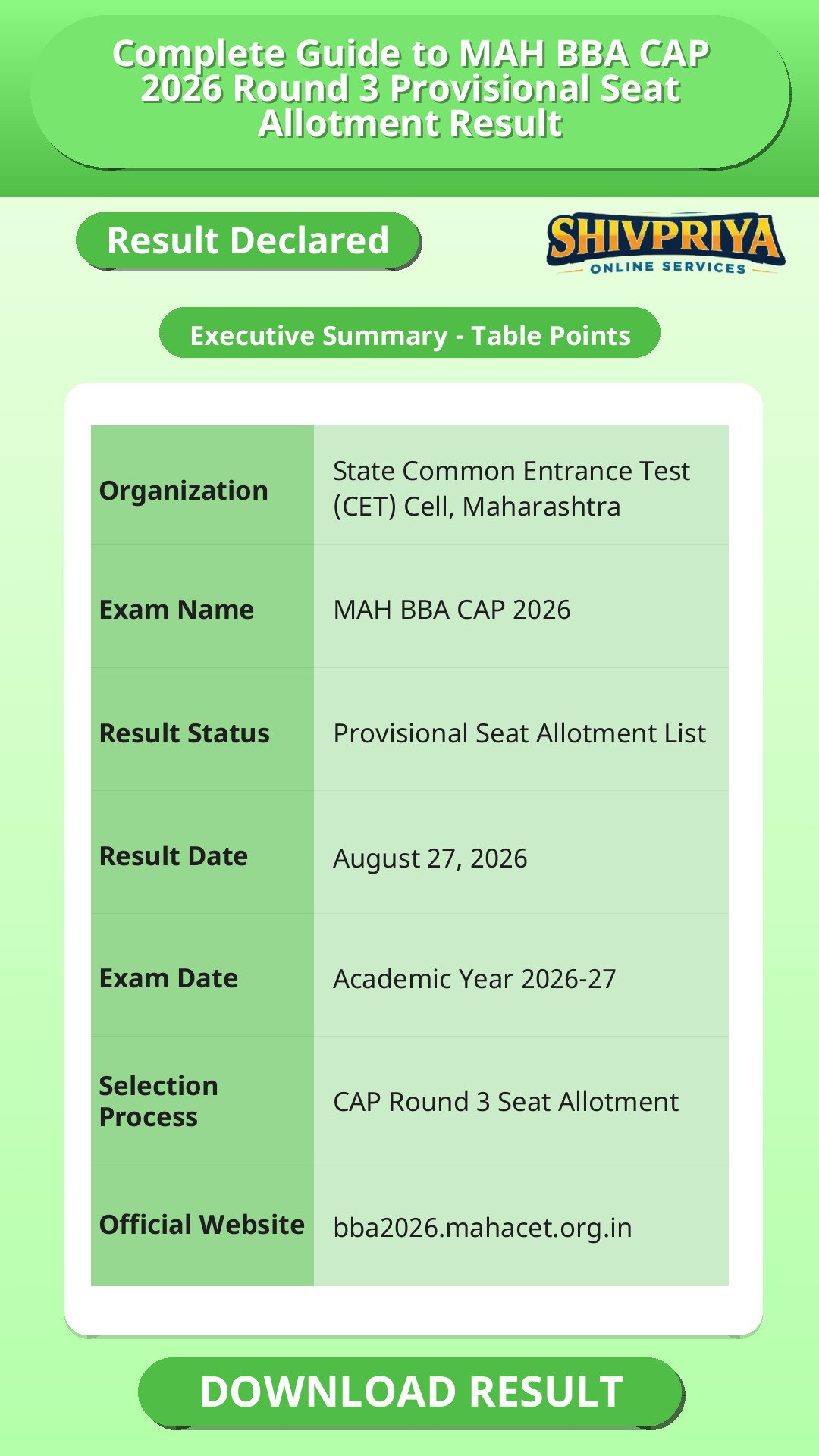Select the Exam Date row label
The height and width of the screenshot is (1456, 819).
[168, 978]
